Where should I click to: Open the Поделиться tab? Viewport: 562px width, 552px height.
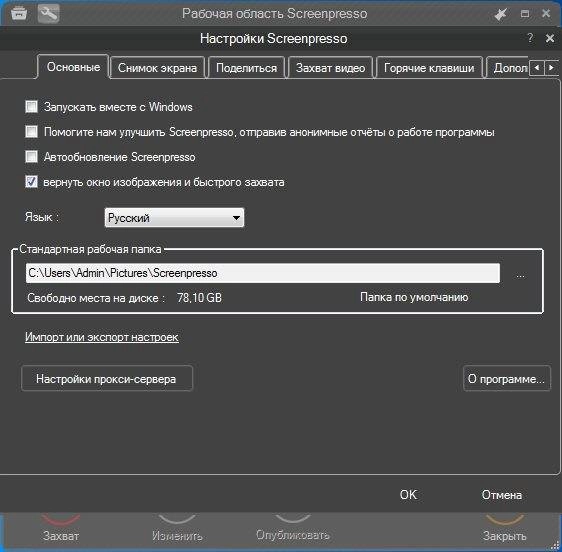pos(247,68)
